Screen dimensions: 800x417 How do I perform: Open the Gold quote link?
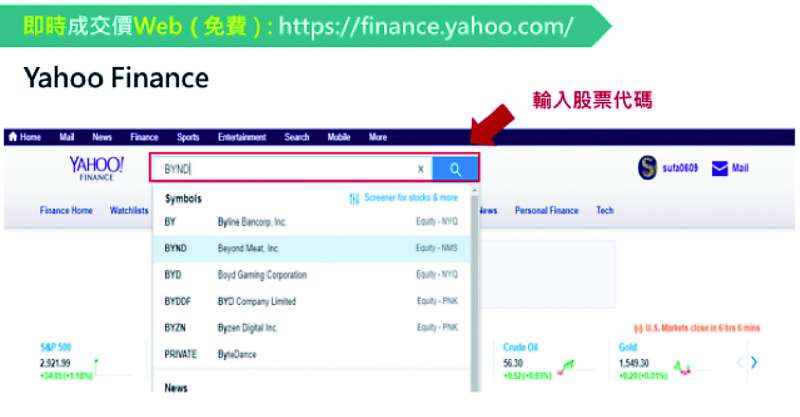(x=628, y=348)
